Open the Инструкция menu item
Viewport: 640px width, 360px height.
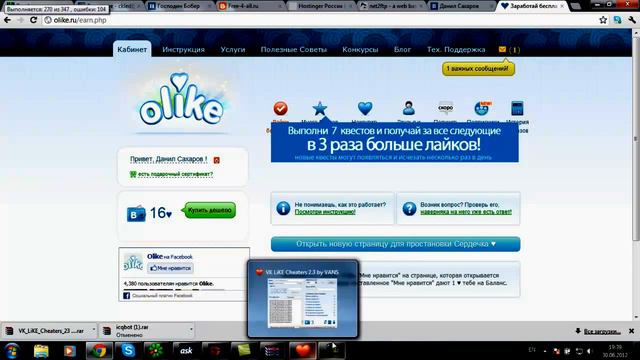click(183, 49)
